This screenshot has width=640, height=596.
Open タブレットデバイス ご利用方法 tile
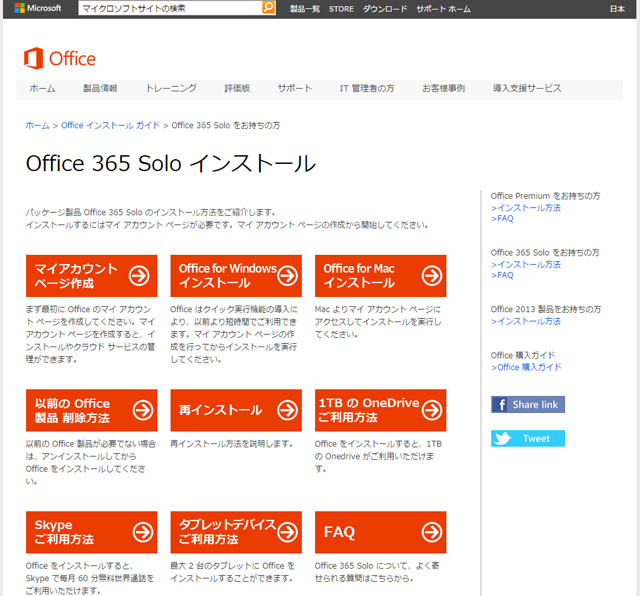(x=236, y=532)
